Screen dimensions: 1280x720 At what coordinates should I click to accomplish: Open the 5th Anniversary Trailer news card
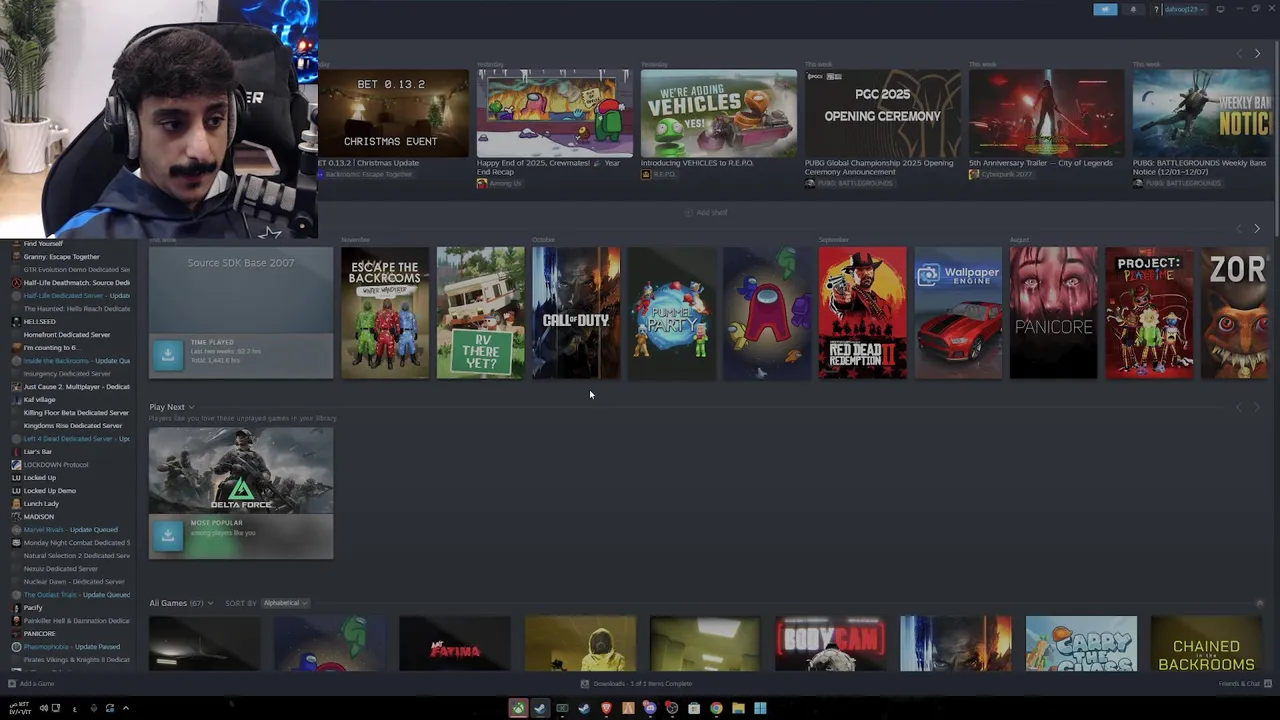pos(1046,113)
